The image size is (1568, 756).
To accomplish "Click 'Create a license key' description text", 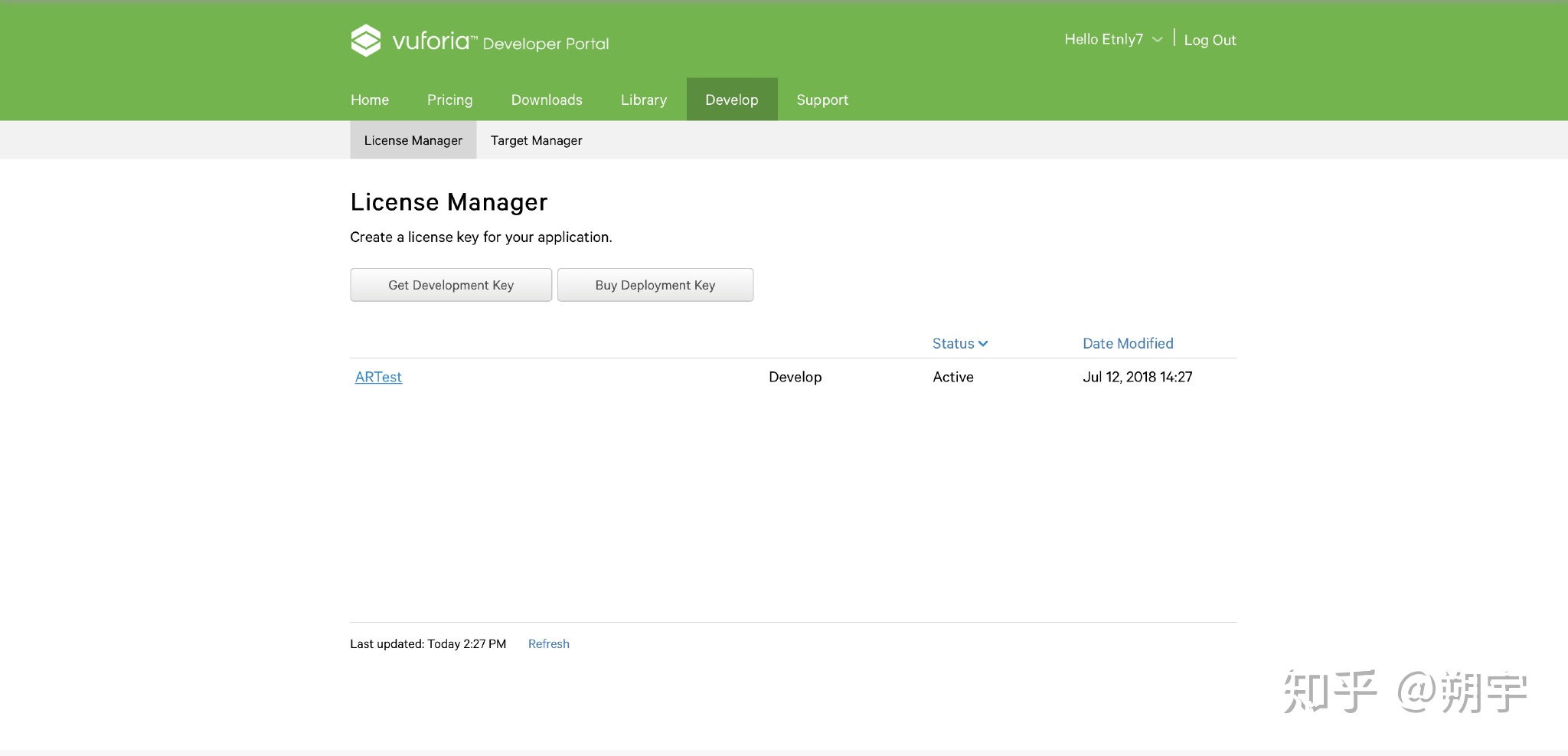I will coord(481,237).
